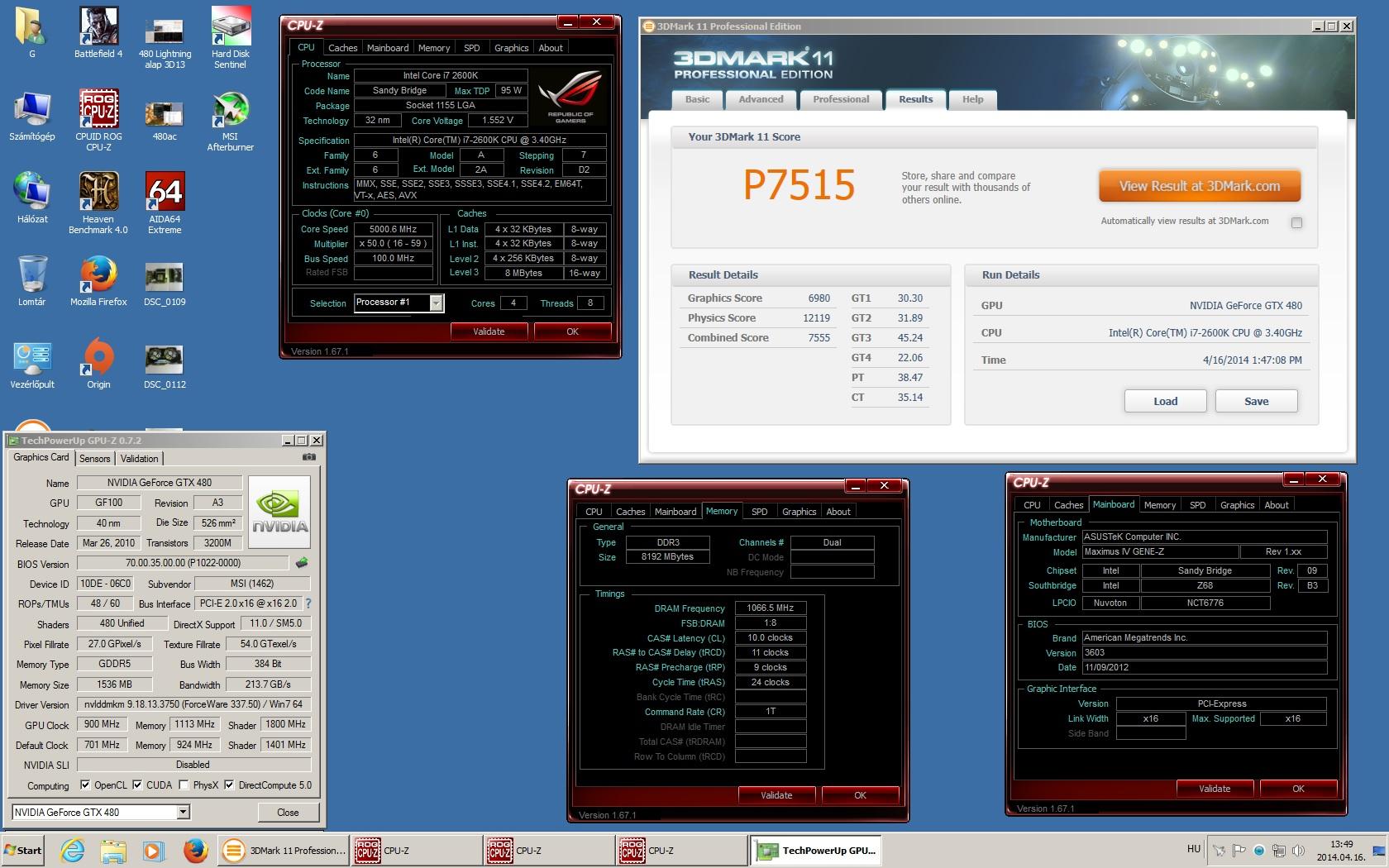The width and height of the screenshot is (1389, 868).
Task: Open About tab in top CPU-Z window
Action: pos(551,48)
